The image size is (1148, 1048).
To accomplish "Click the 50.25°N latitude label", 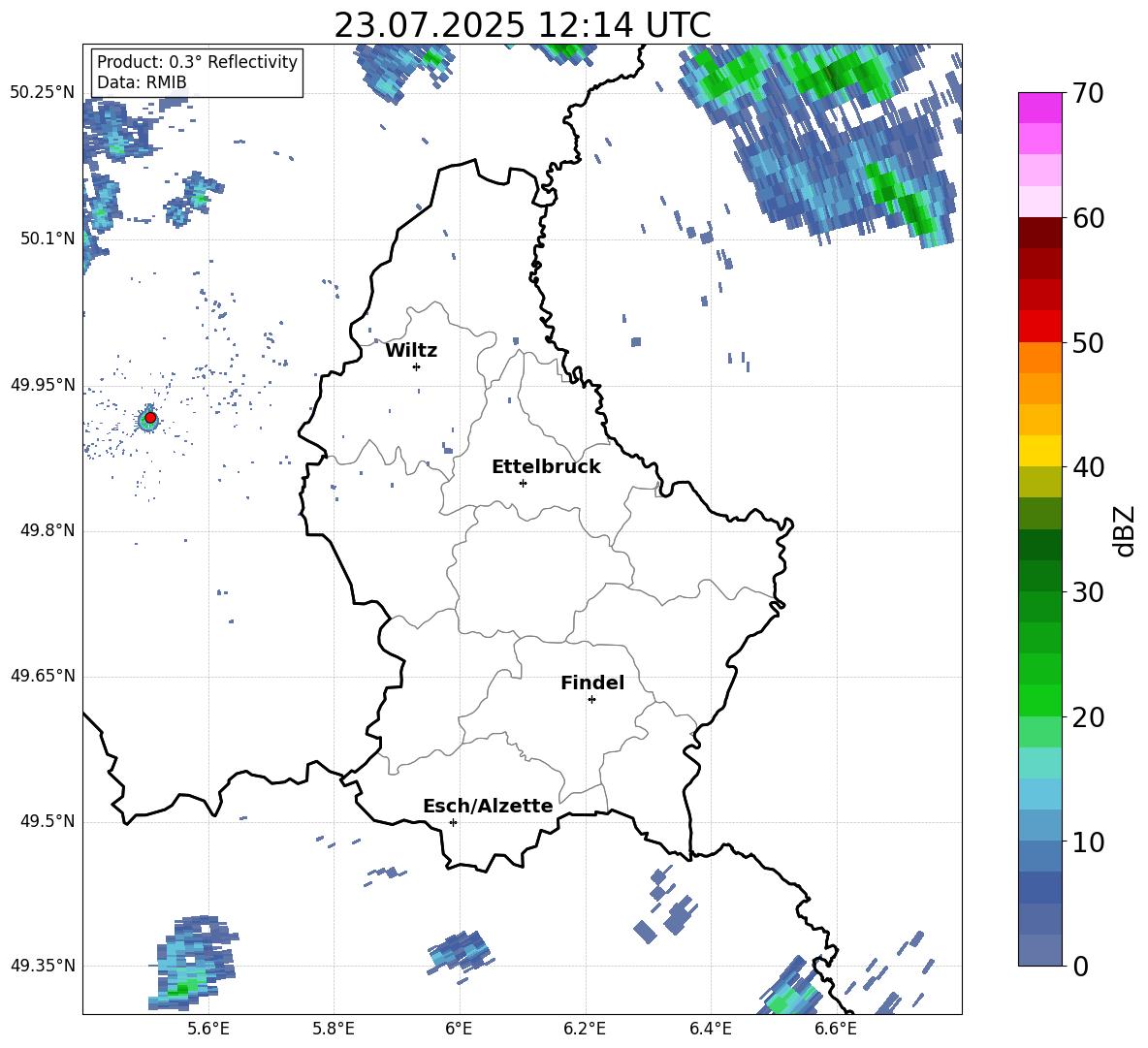I will click(43, 93).
